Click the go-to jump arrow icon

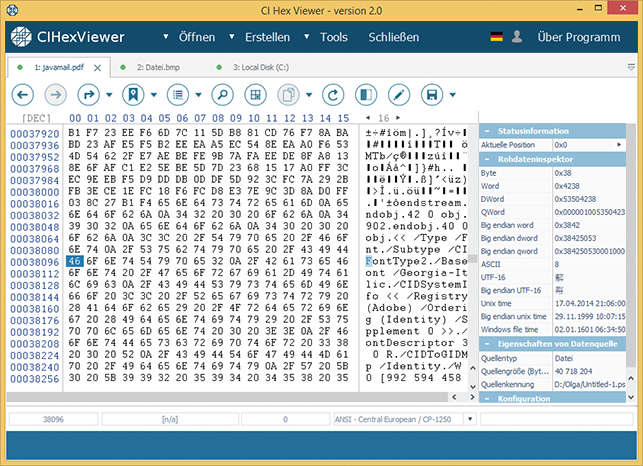tap(89, 95)
